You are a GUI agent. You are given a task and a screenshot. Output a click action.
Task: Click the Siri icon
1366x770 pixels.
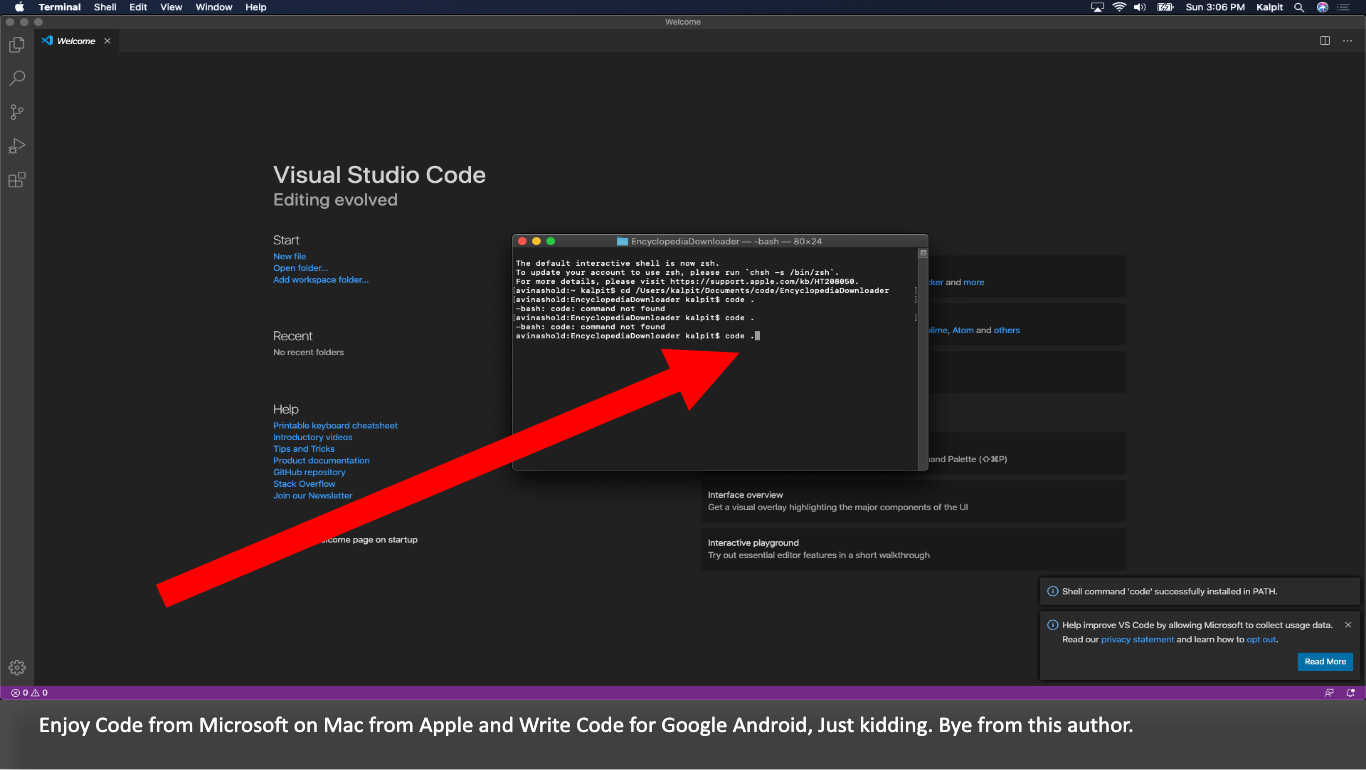point(1323,7)
